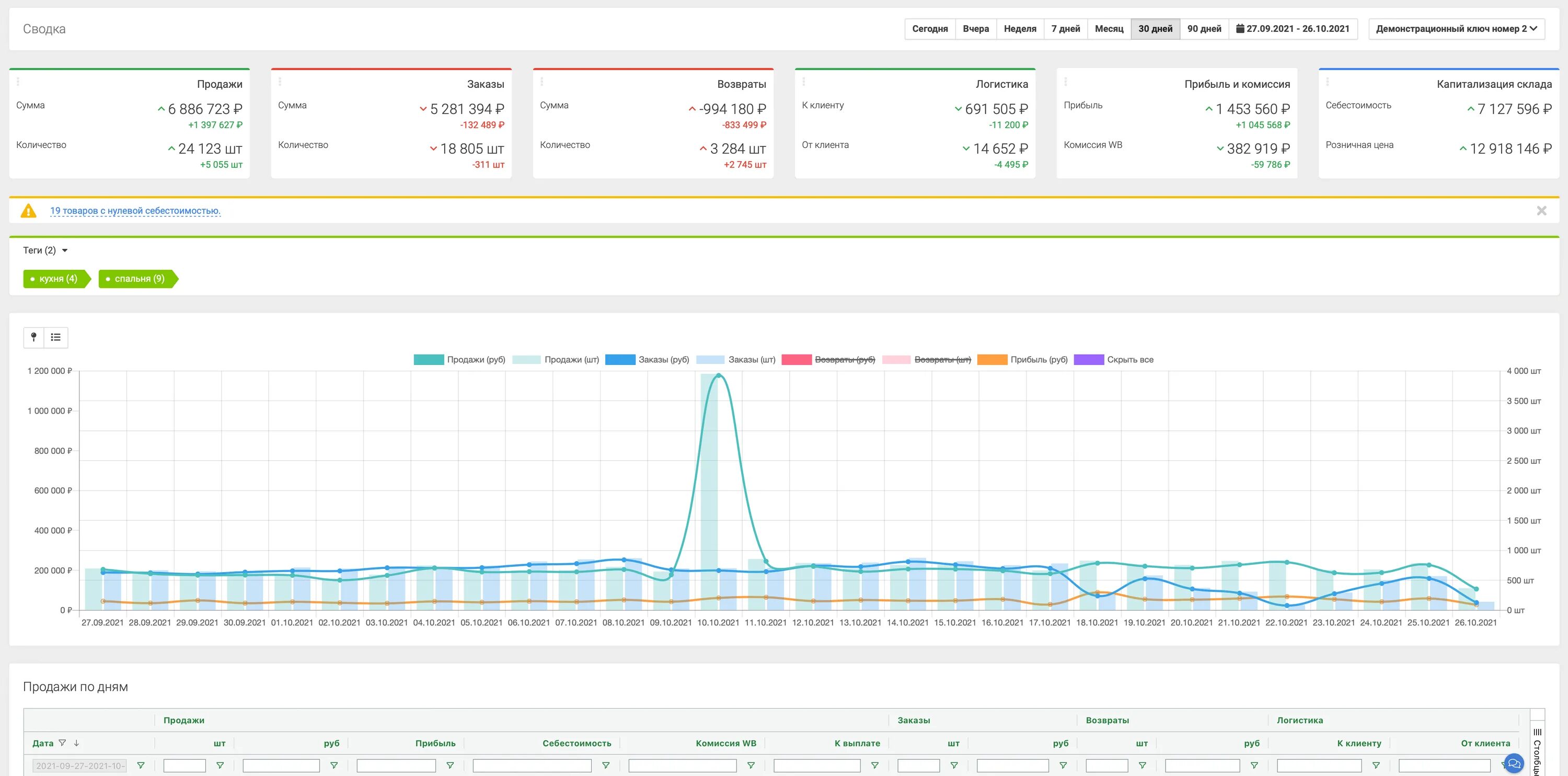The image size is (1568, 776).
Task: Click filter icon for Возвраты шт column
Action: [1143, 766]
